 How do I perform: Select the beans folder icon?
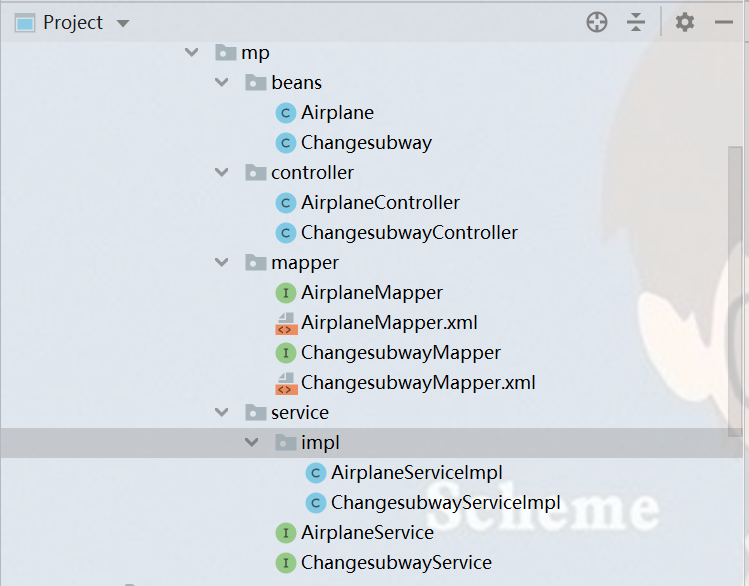point(256,83)
